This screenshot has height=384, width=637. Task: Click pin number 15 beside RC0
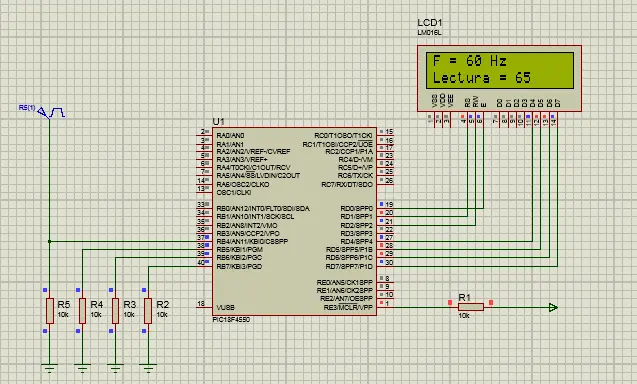point(389,132)
